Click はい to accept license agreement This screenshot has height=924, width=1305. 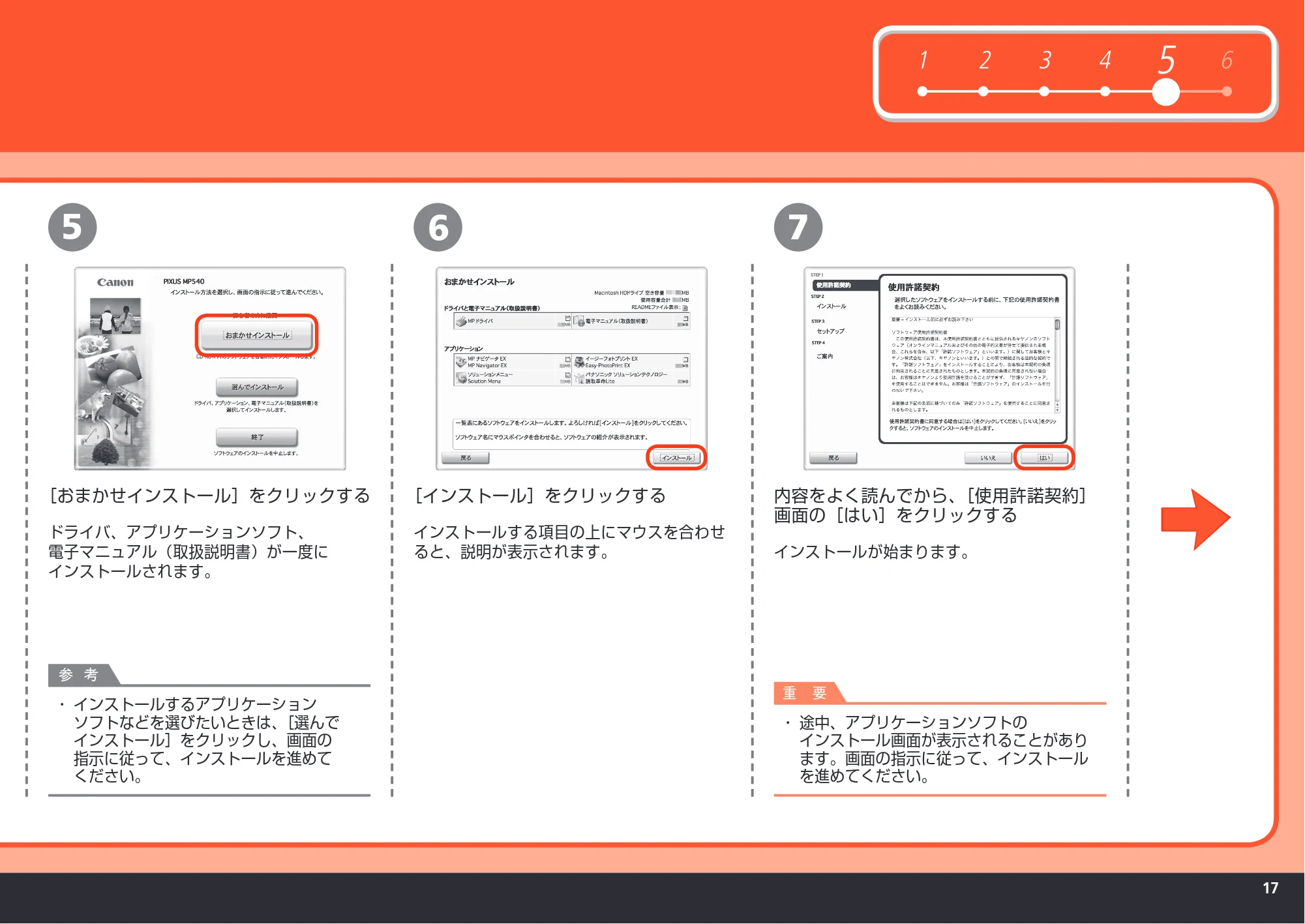[x=1045, y=458]
